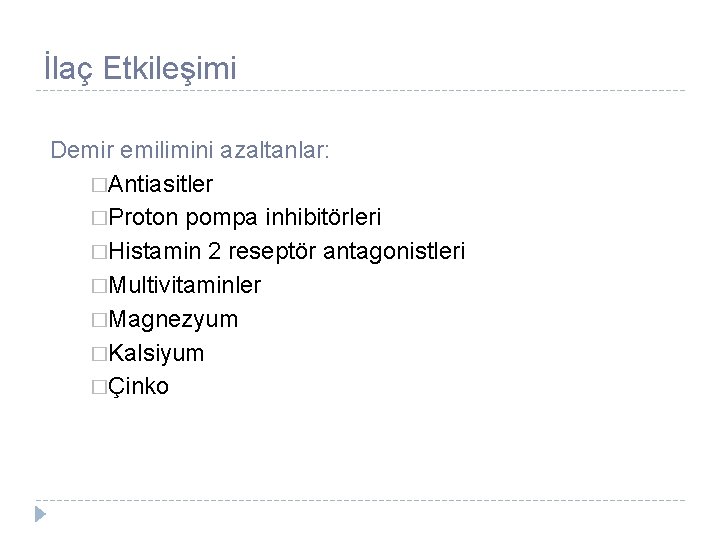Click the Kalsiyum text
This screenshot has height=540, width=720.
[156, 354]
